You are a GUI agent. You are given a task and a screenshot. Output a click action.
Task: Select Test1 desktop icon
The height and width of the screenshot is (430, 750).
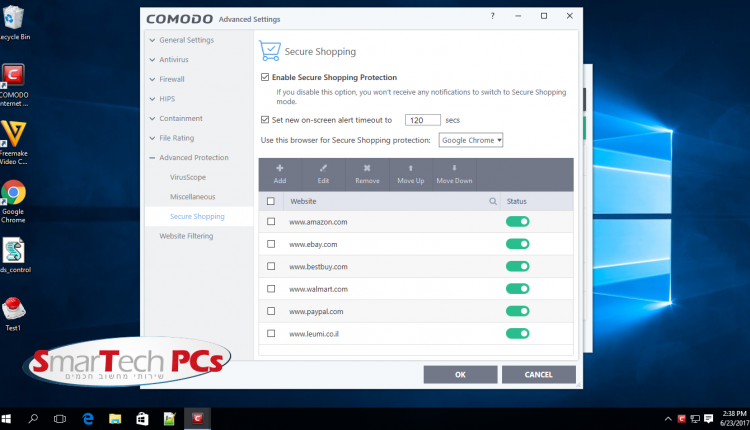tap(13, 314)
